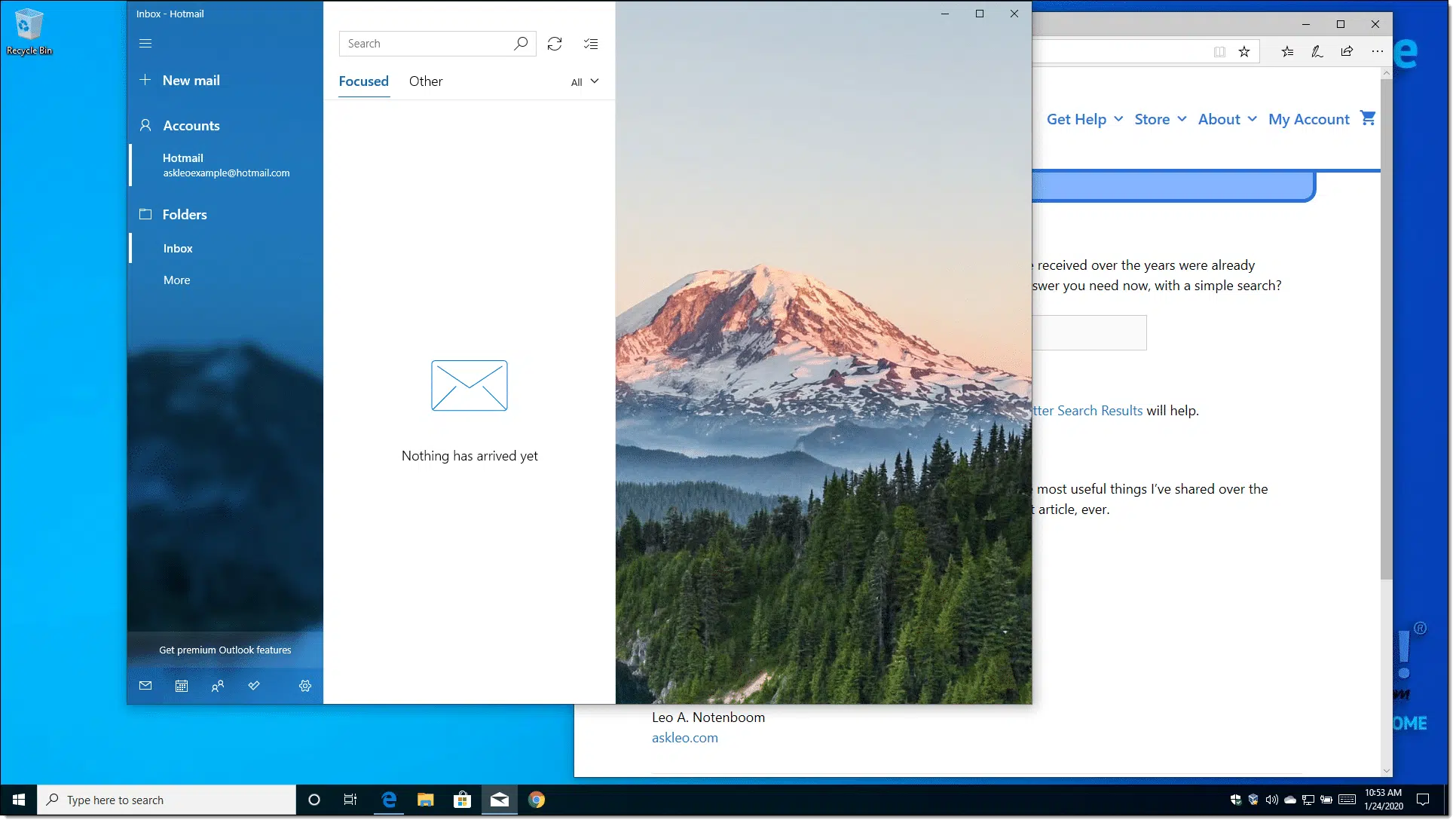Viewport: 1456px width, 823px height.
Task: Switch to the Other tab
Action: click(x=426, y=81)
